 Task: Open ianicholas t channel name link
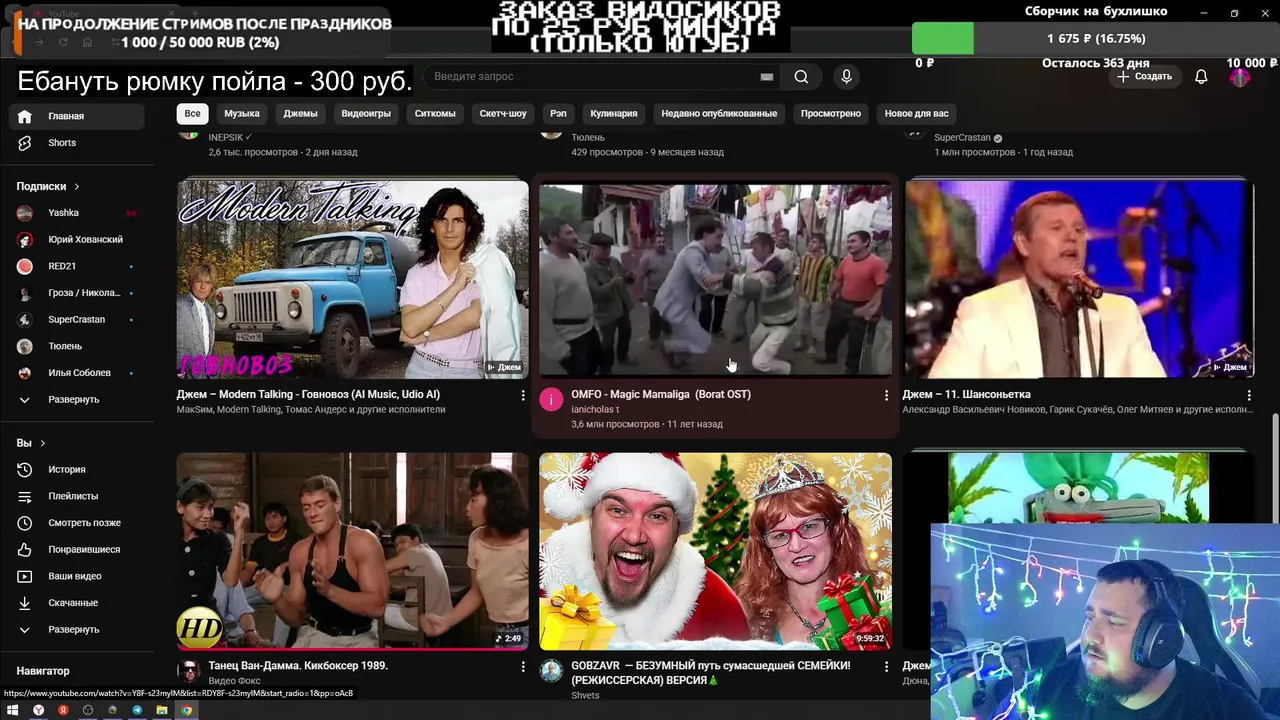[595, 410]
